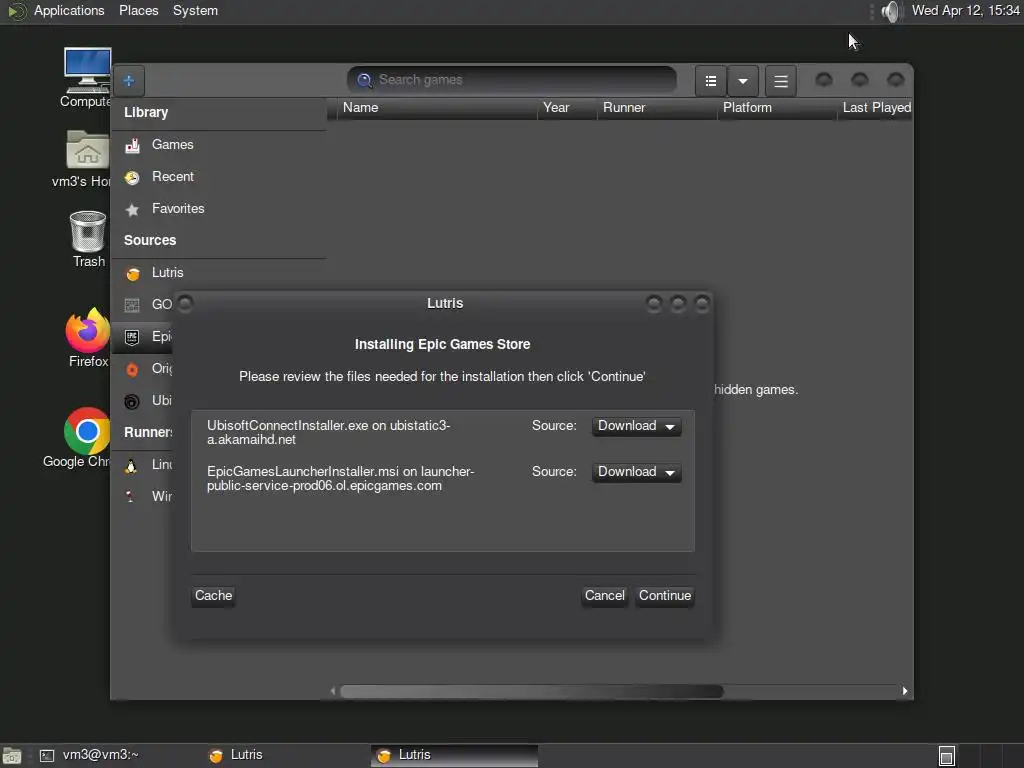Click the date and time clock

pos(965,11)
